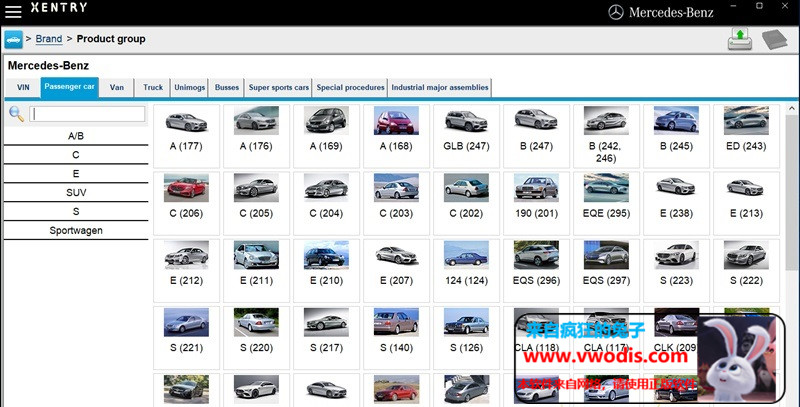Open the Van tab
800x407 pixels.
coord(117,87)
